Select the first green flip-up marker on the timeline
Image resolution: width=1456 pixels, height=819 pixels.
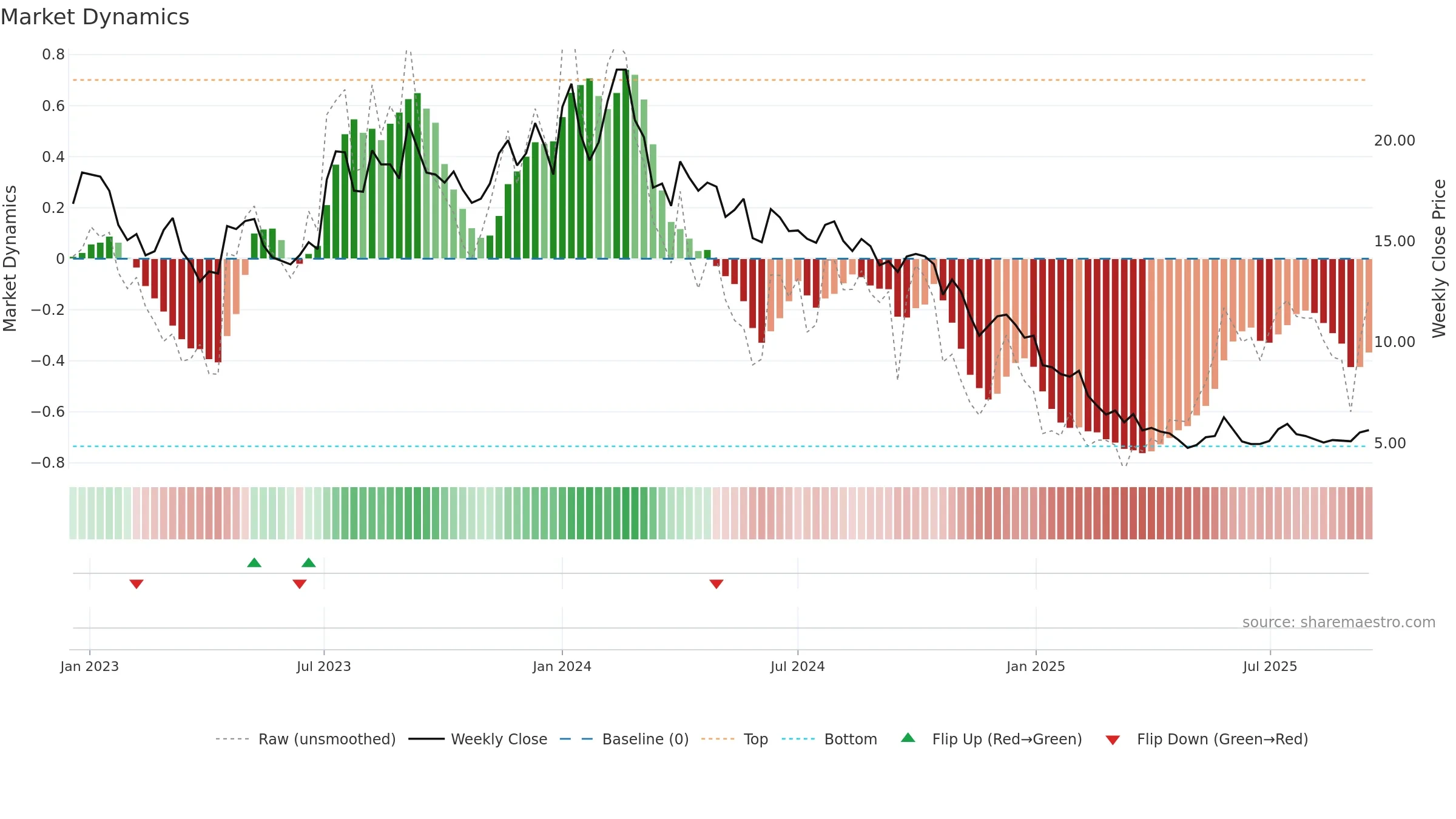[254, 562]
